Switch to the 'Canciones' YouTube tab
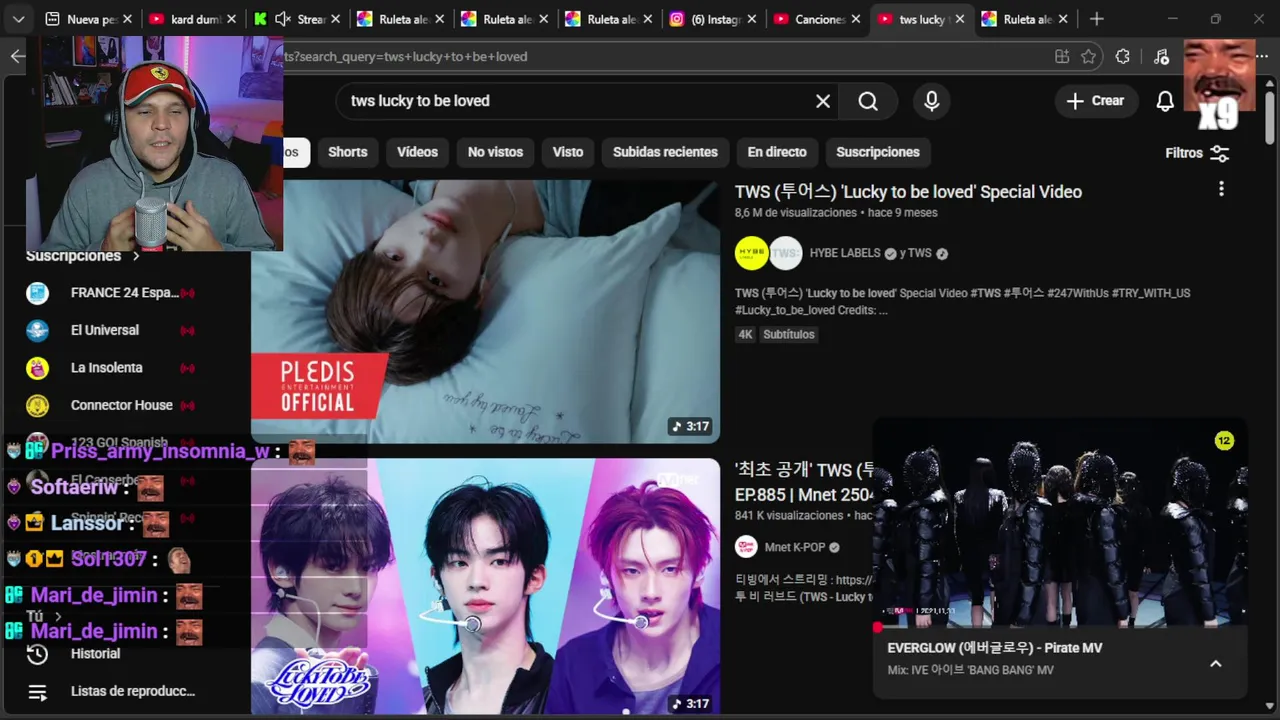This screenshot has width=1280, height=720. (816, 19)
